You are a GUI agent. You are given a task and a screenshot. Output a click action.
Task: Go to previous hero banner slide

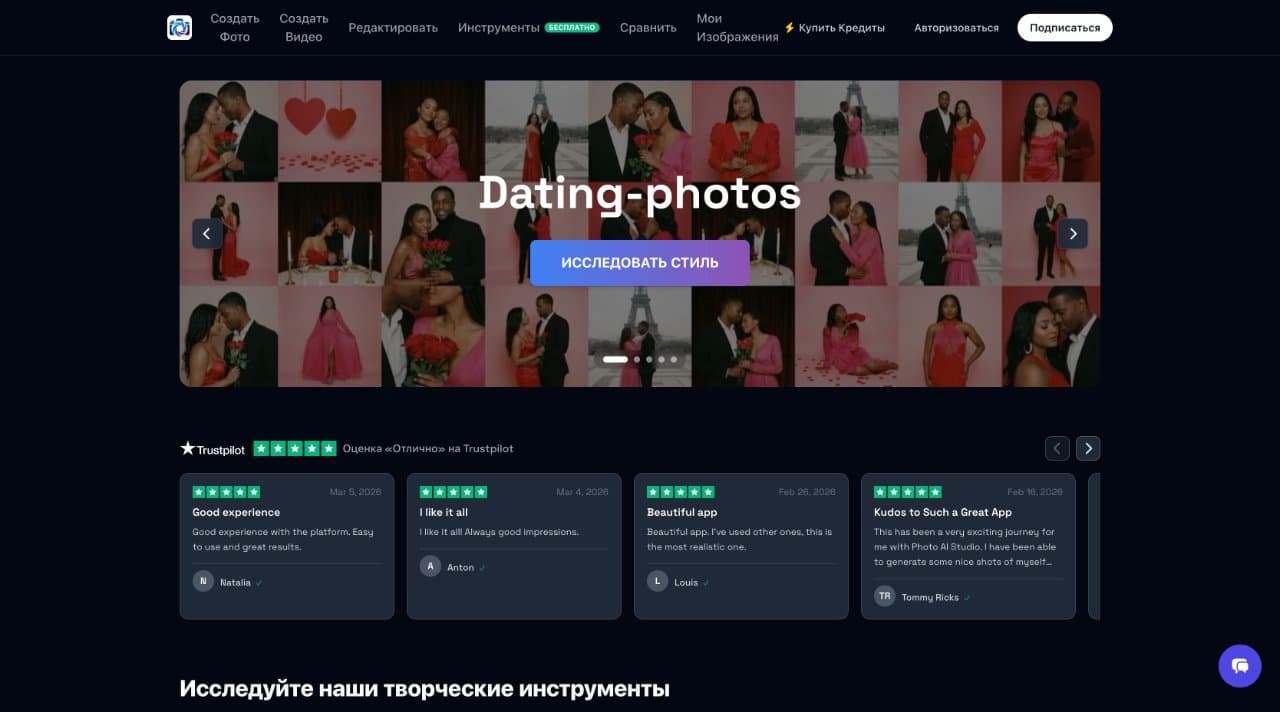[x=207, y=234]
